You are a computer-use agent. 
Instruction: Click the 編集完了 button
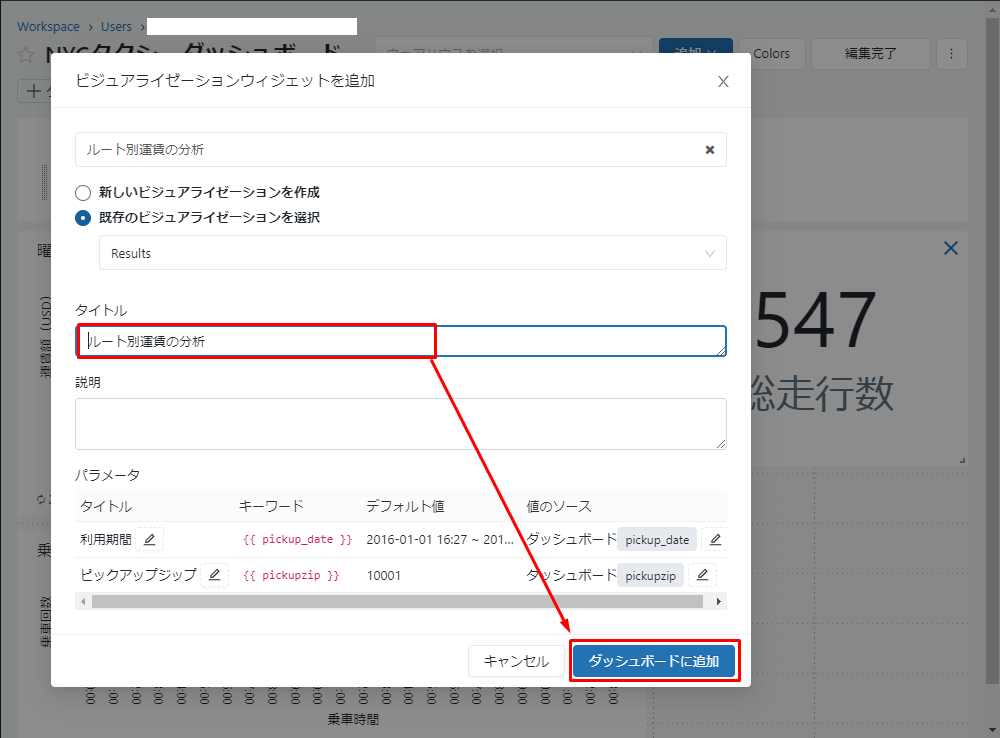click(870, 54)
